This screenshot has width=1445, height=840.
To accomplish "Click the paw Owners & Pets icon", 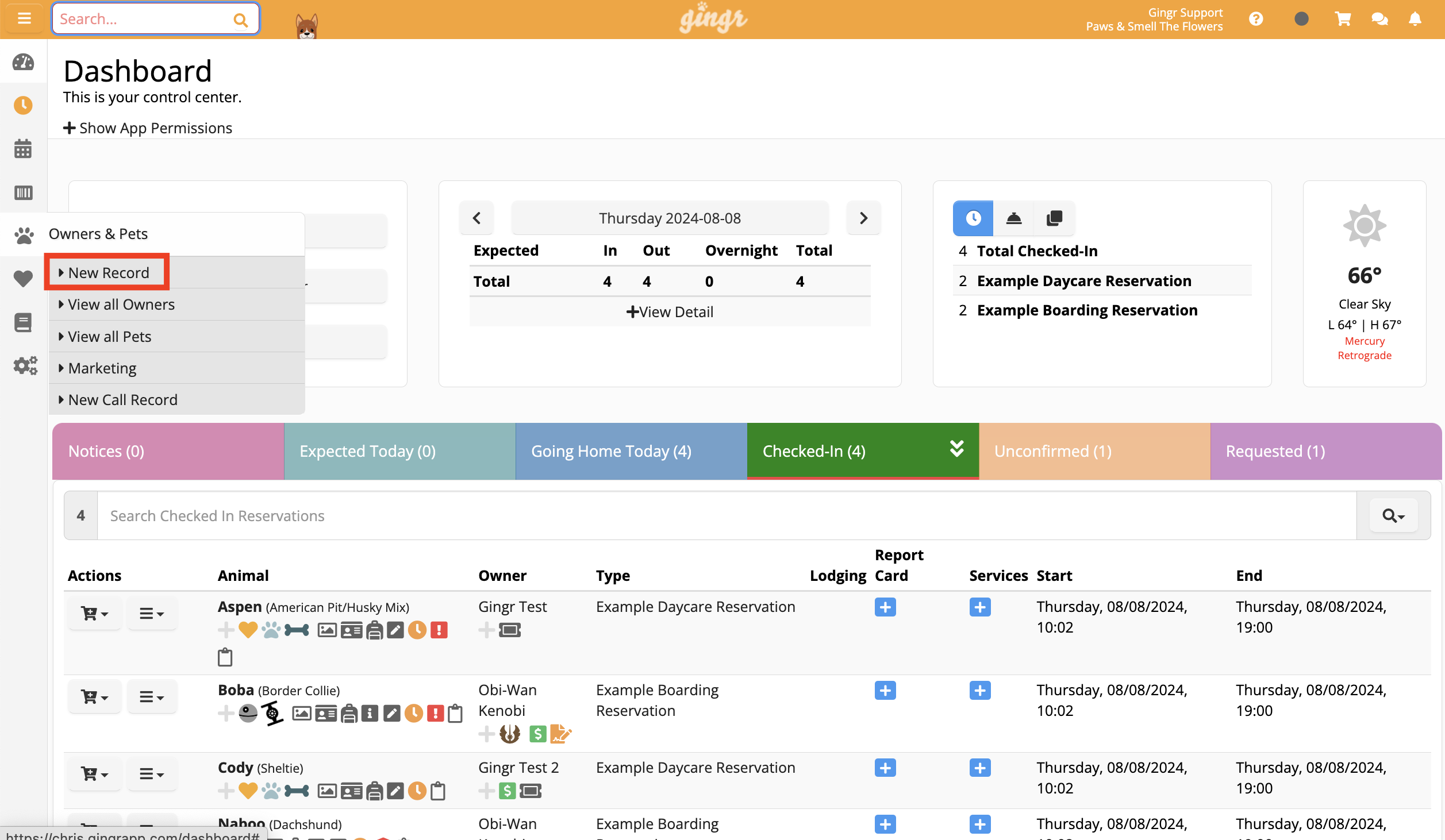I will pyautogui.click(x=24, y=235).
